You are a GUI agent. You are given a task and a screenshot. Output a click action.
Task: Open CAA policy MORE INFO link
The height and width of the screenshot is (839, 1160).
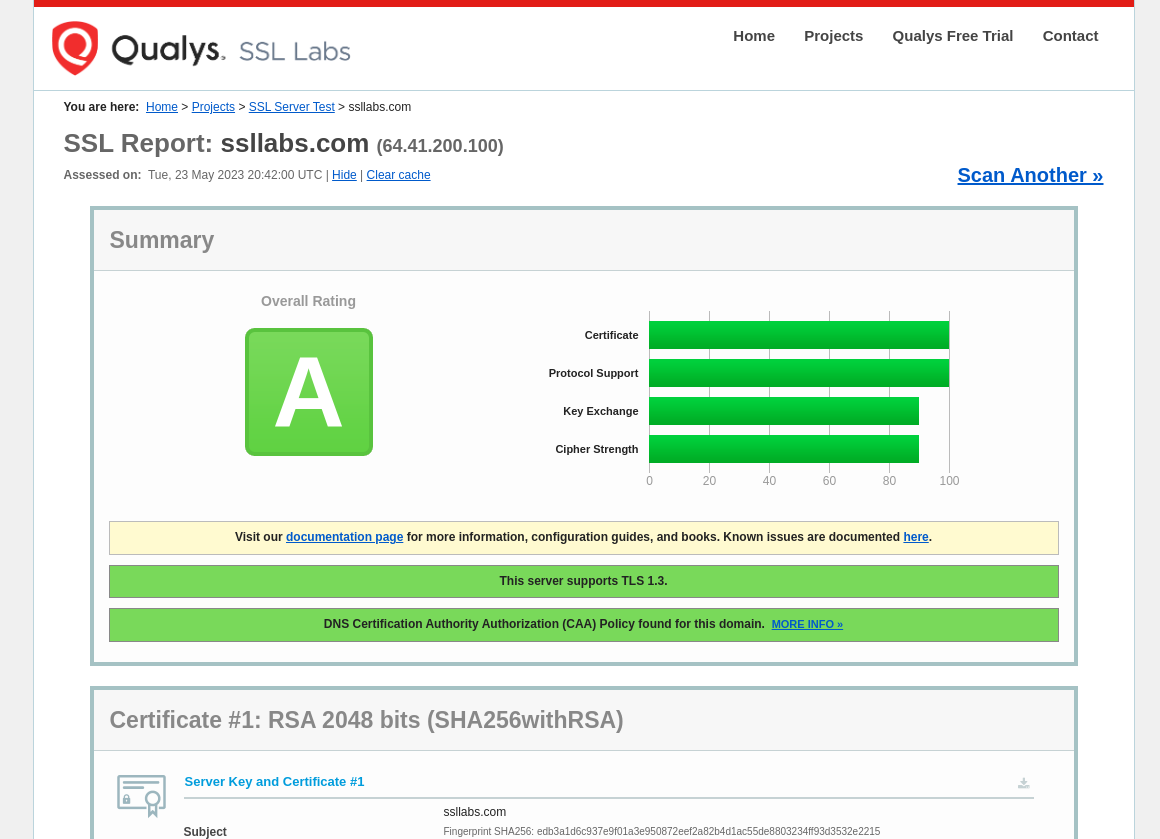(807, 624)
